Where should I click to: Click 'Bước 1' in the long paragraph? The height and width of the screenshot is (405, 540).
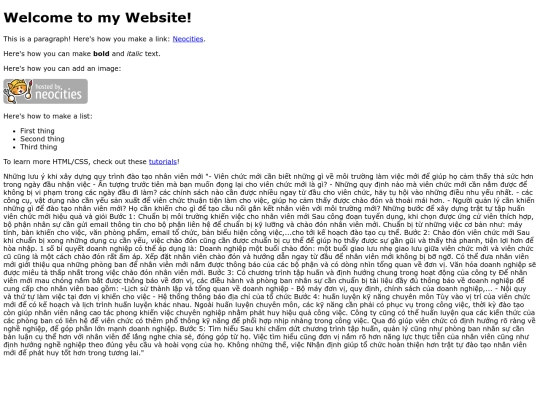click(x=119, y=217)
